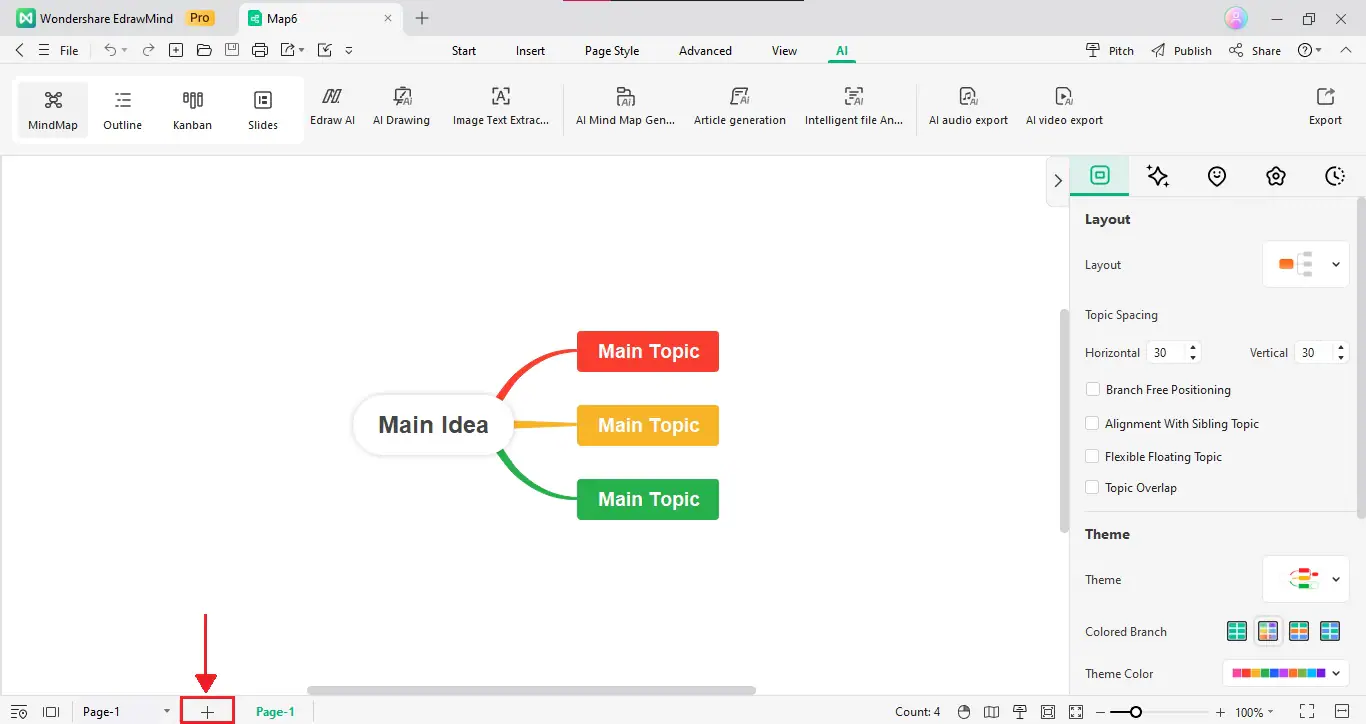
Task: Open Slides view mode
Action: click(x=263, y=110)
